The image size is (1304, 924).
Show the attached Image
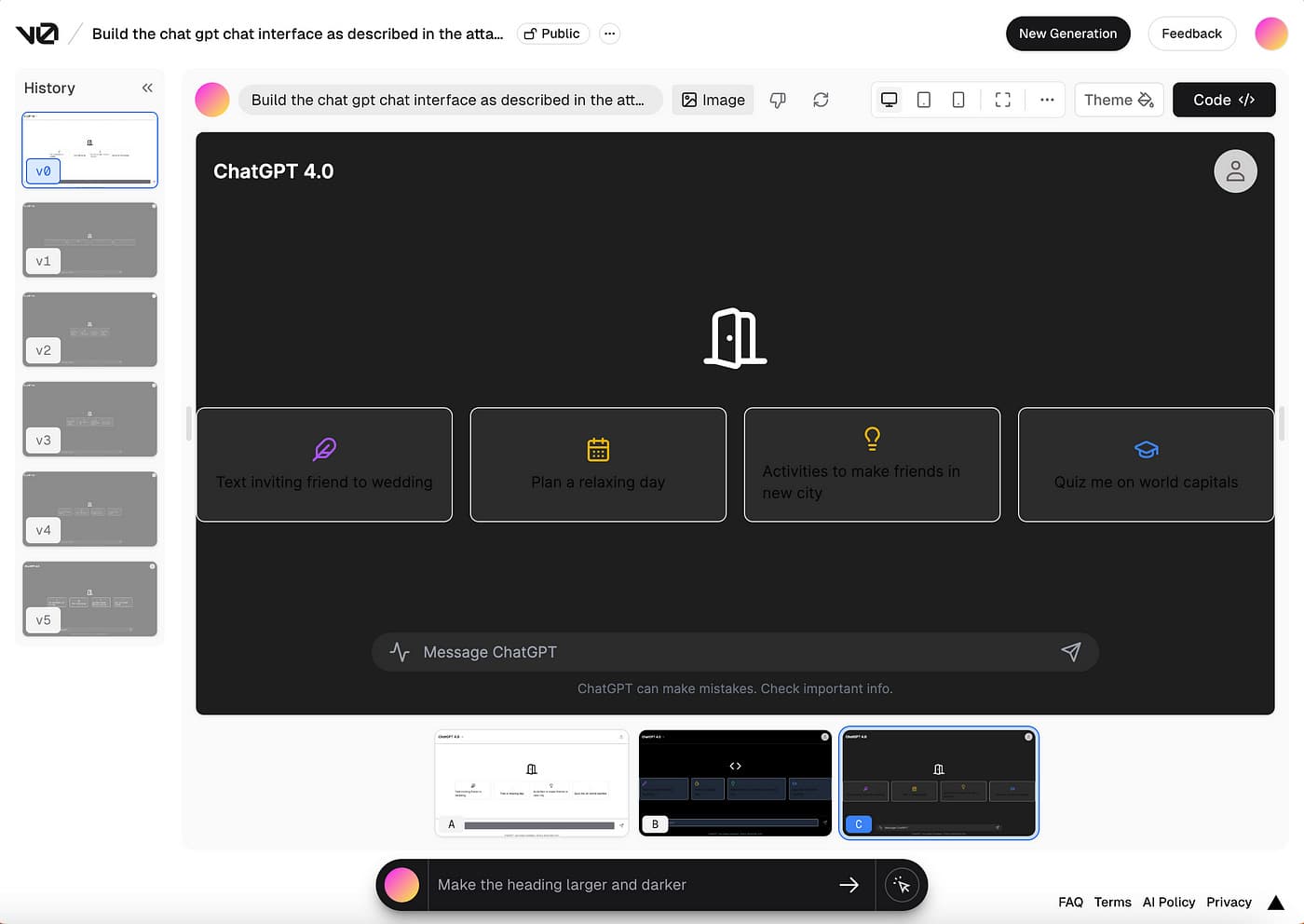[x=713, y=100]
